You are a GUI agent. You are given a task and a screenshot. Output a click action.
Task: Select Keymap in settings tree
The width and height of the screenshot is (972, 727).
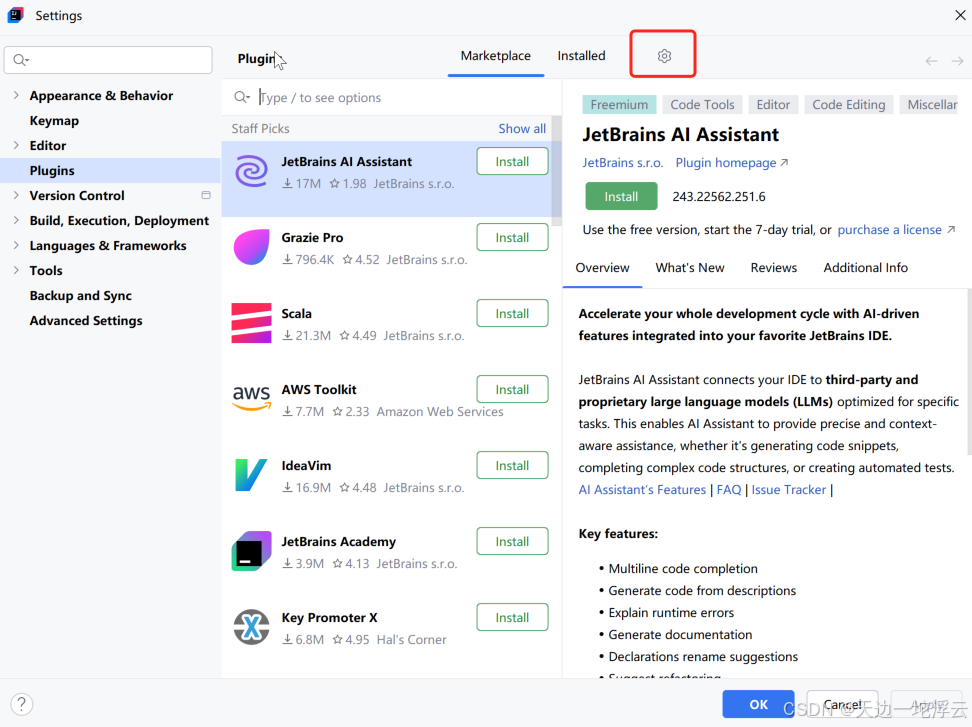pos(54,121)
